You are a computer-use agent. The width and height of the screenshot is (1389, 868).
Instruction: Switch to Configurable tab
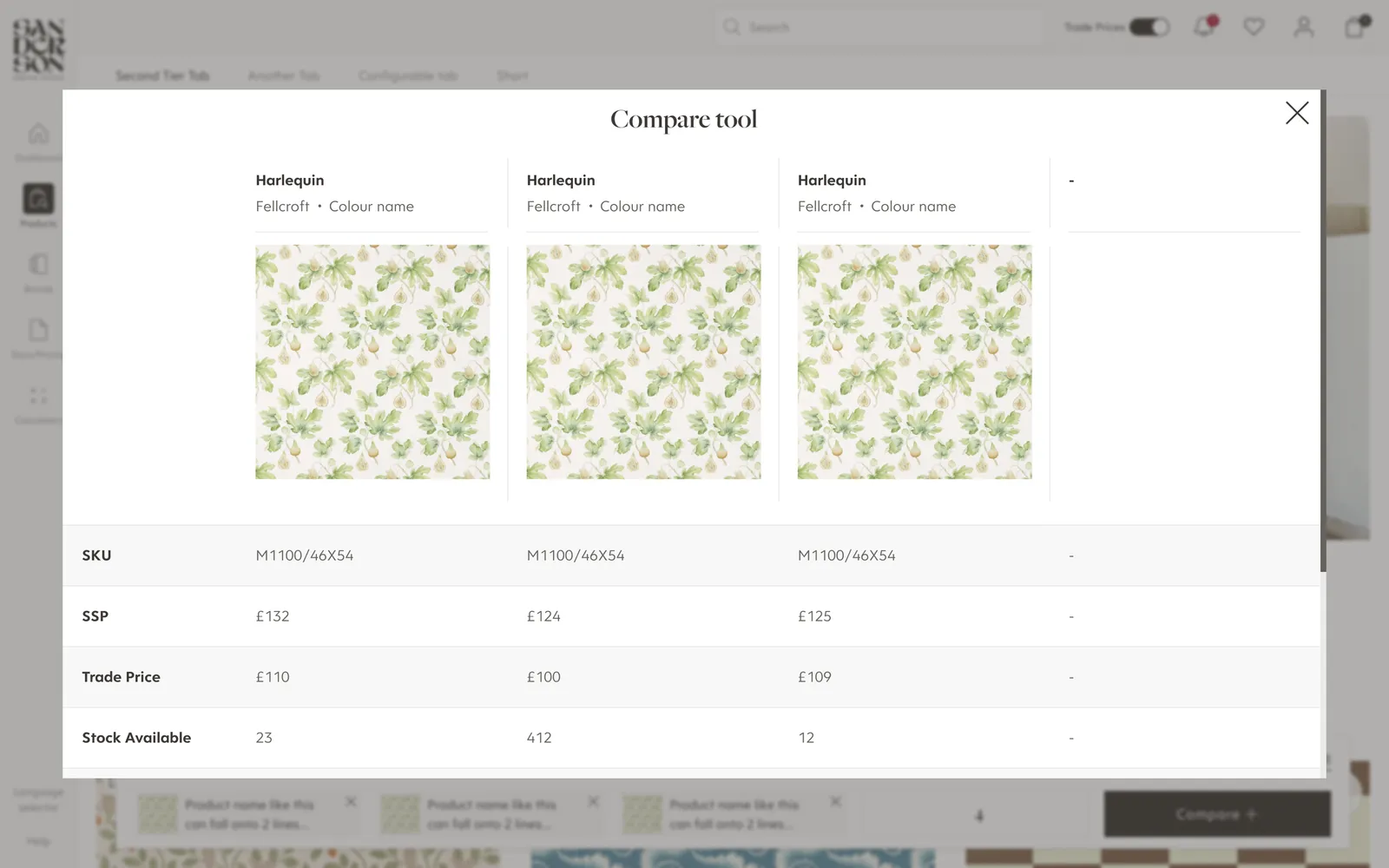408,76
